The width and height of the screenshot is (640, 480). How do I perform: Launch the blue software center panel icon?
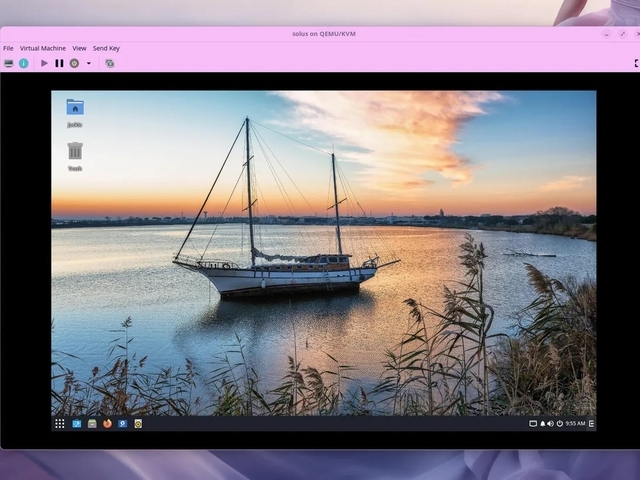(76, 424)
